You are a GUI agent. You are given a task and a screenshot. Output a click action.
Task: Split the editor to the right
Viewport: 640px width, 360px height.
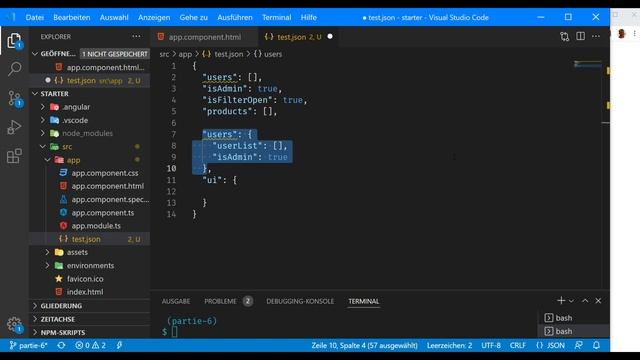tap(580, 36)
